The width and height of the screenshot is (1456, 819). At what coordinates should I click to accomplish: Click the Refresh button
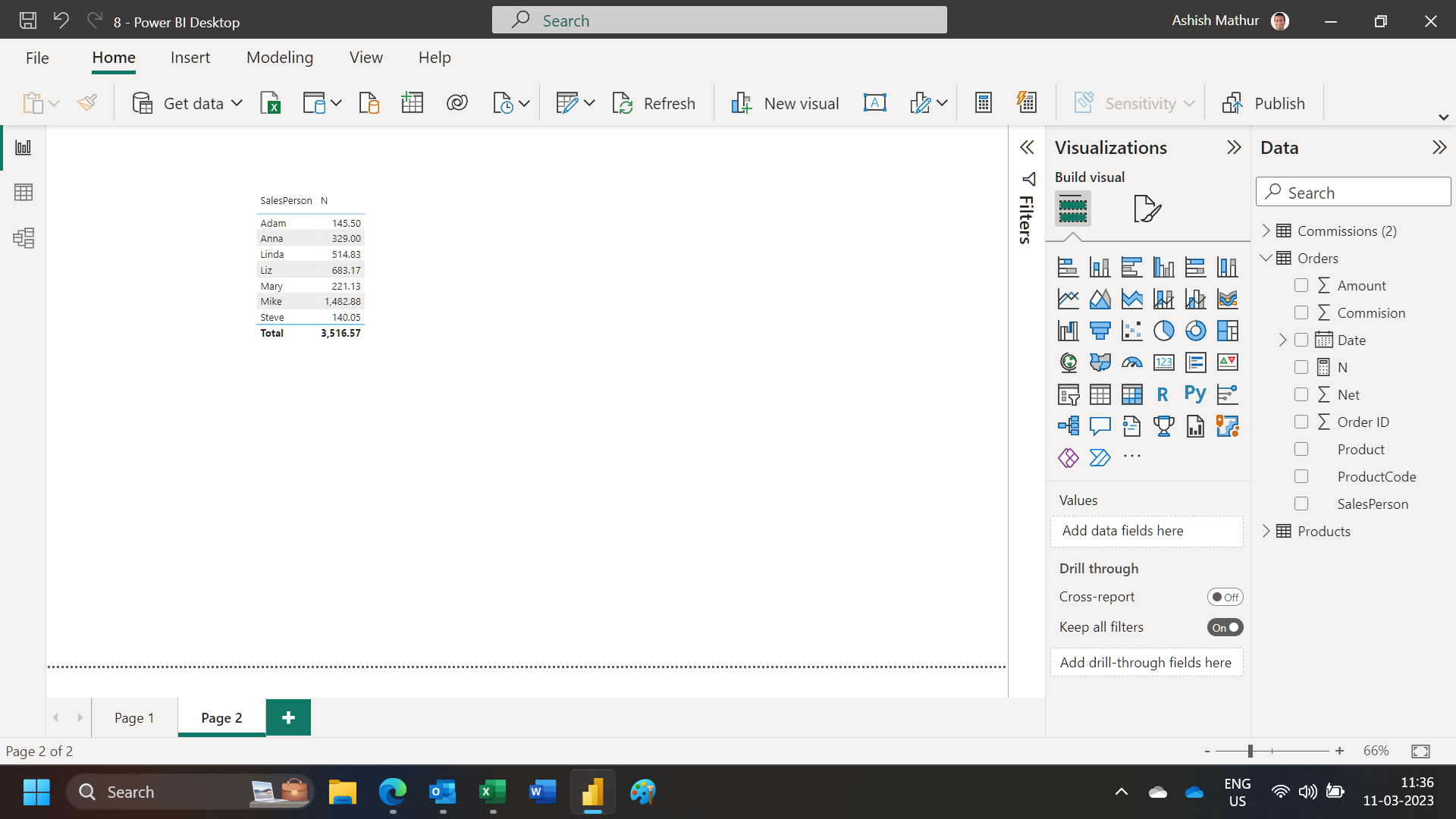tap(654, 103)
